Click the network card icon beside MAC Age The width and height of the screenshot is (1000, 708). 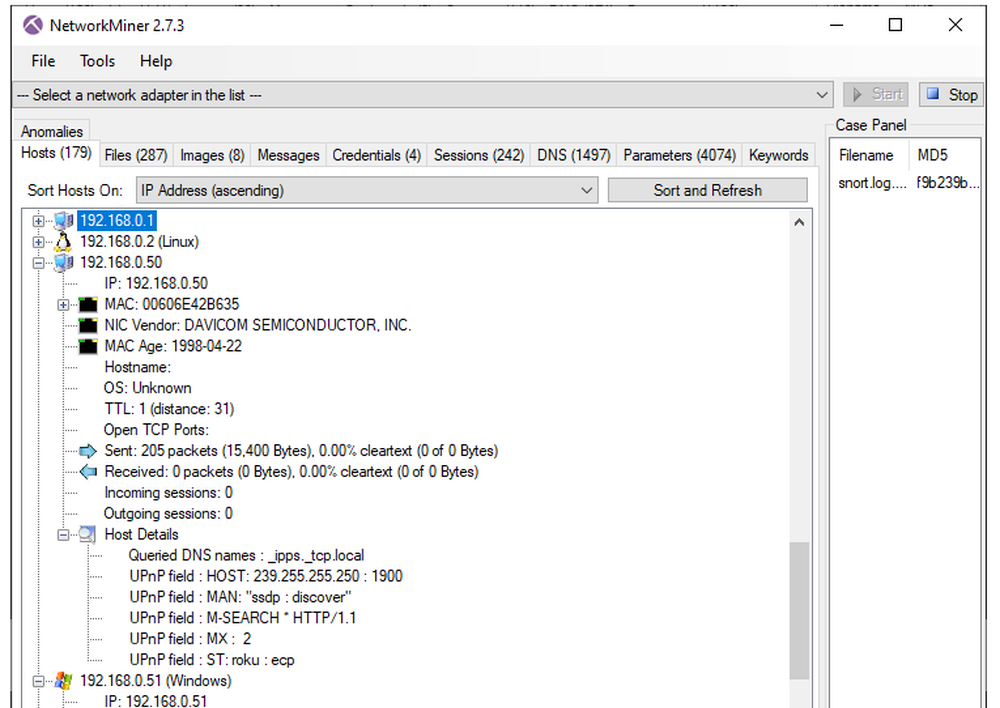pyautogui.click(x=88, y=346)
